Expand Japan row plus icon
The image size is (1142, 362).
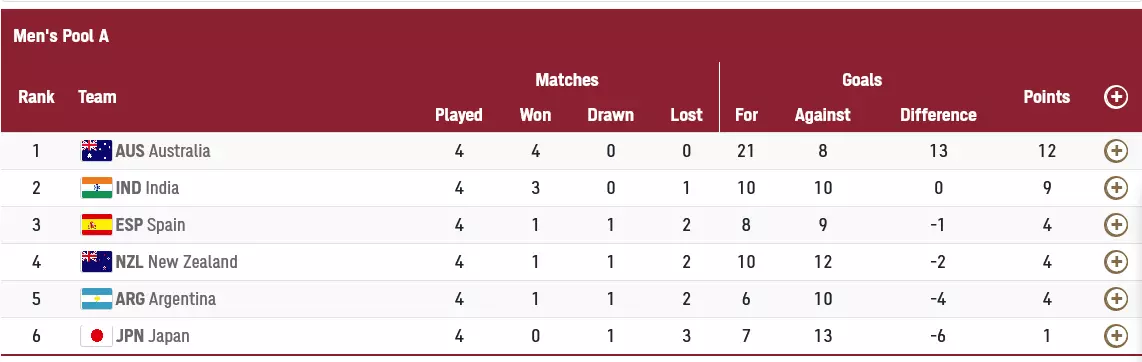pyautogui.click(x=1116, y=336)
